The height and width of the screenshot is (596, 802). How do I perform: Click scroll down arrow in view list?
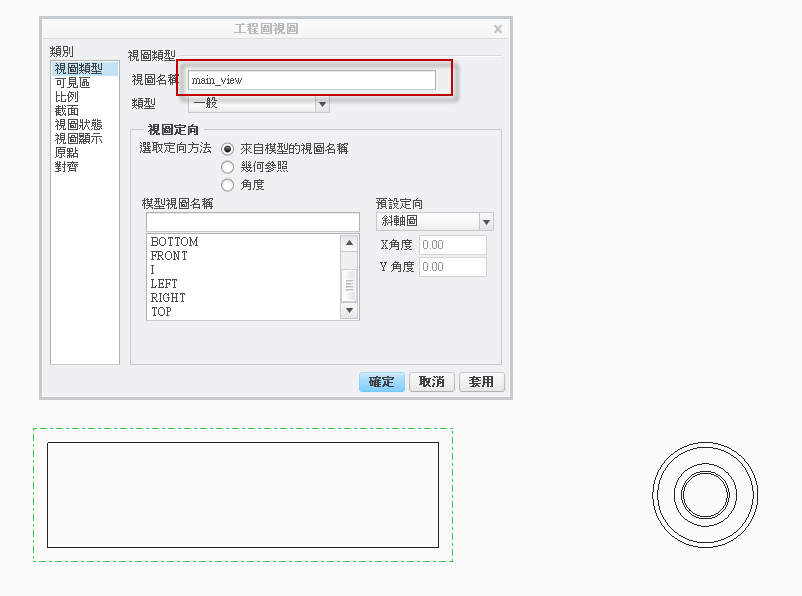[x=349, y=311]
